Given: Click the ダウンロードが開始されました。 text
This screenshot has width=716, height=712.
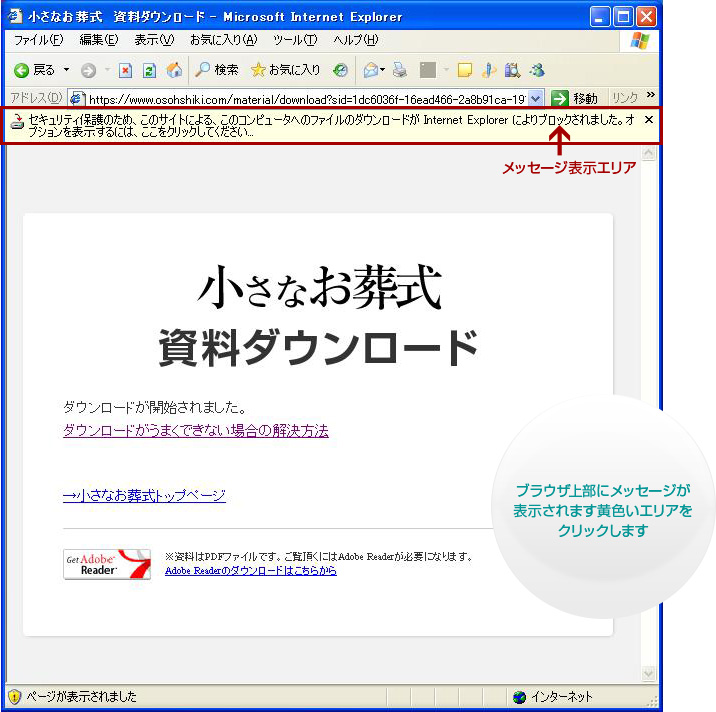Looking at the screenshot, I should tap(155, 407).
